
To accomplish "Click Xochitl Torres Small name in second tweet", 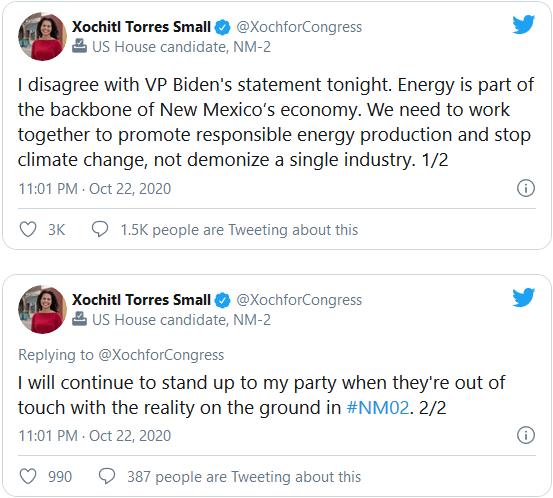I will point(141,300).
